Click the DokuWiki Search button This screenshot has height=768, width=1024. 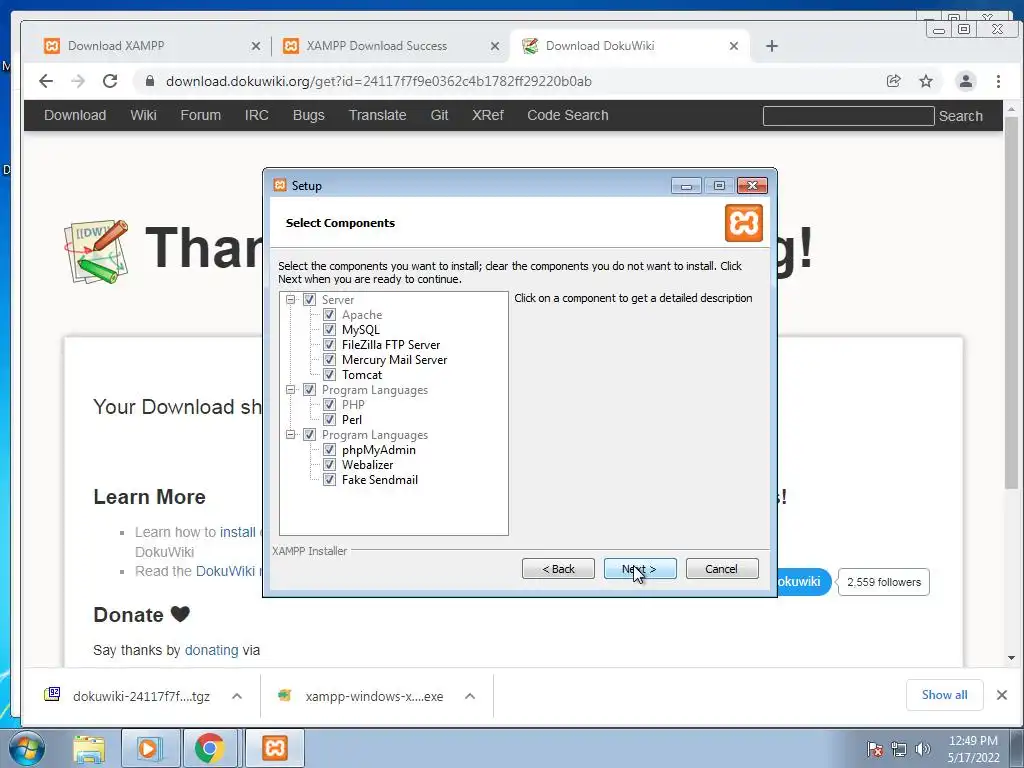[961, 116]
